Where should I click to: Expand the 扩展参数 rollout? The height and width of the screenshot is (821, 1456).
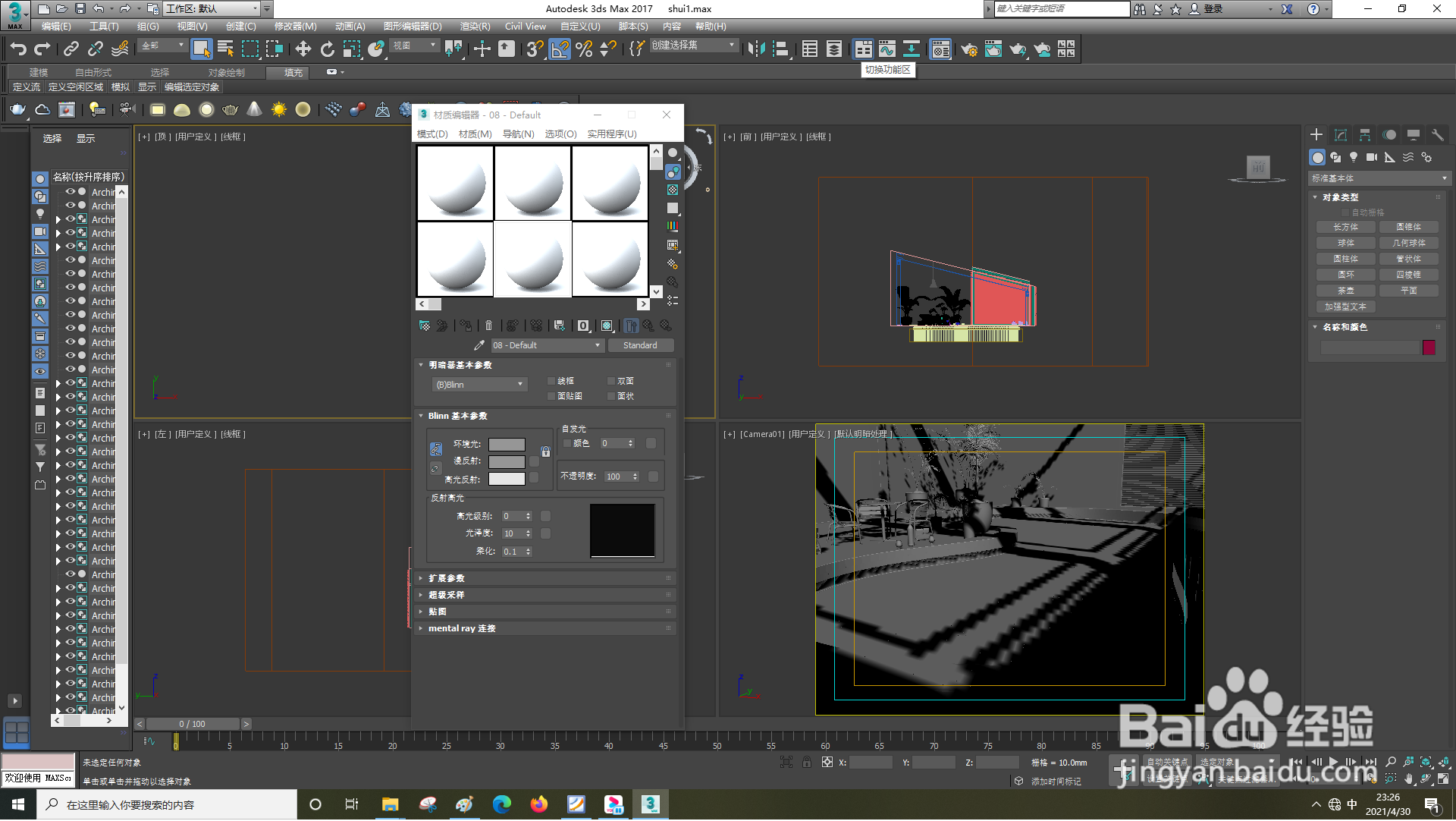coord(544,578)
